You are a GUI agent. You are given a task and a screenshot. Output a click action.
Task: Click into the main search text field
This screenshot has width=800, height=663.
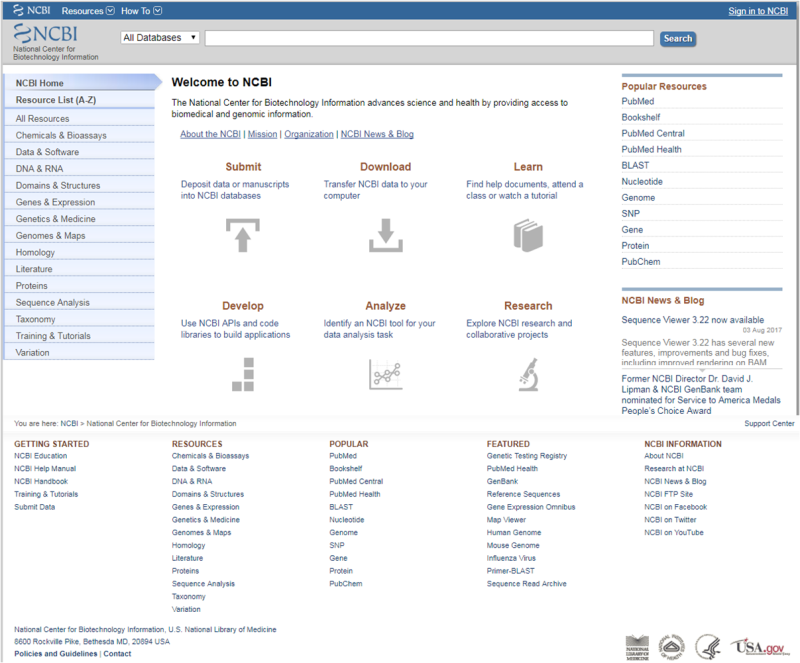[429, 38]
